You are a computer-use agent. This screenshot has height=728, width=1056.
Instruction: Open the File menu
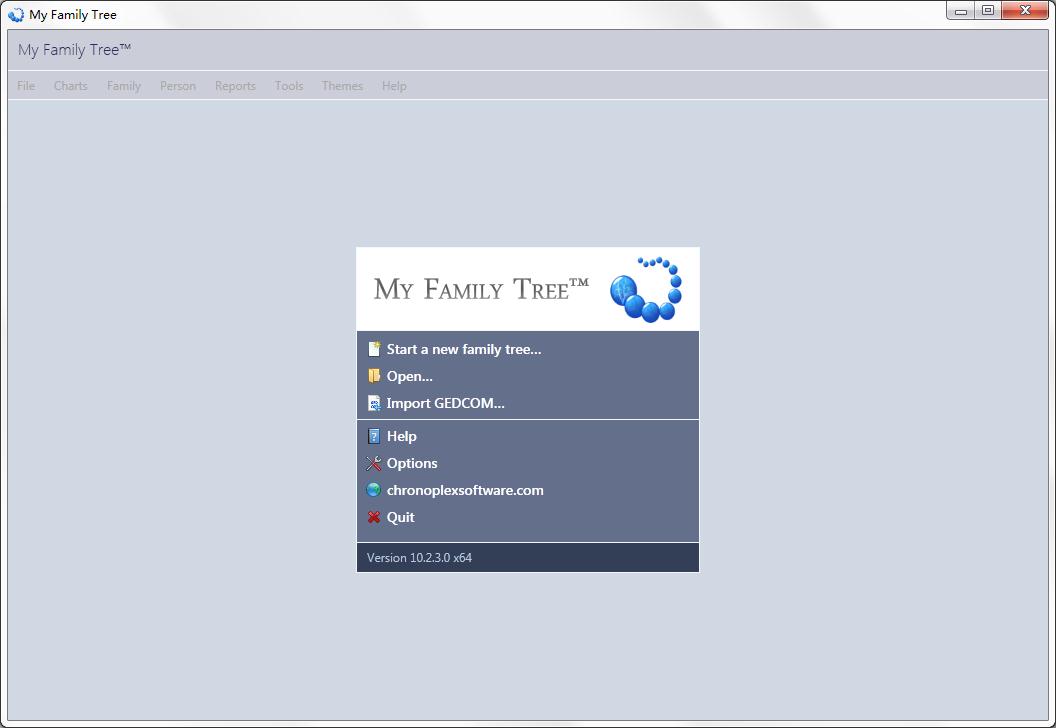[x=26, y=86]
